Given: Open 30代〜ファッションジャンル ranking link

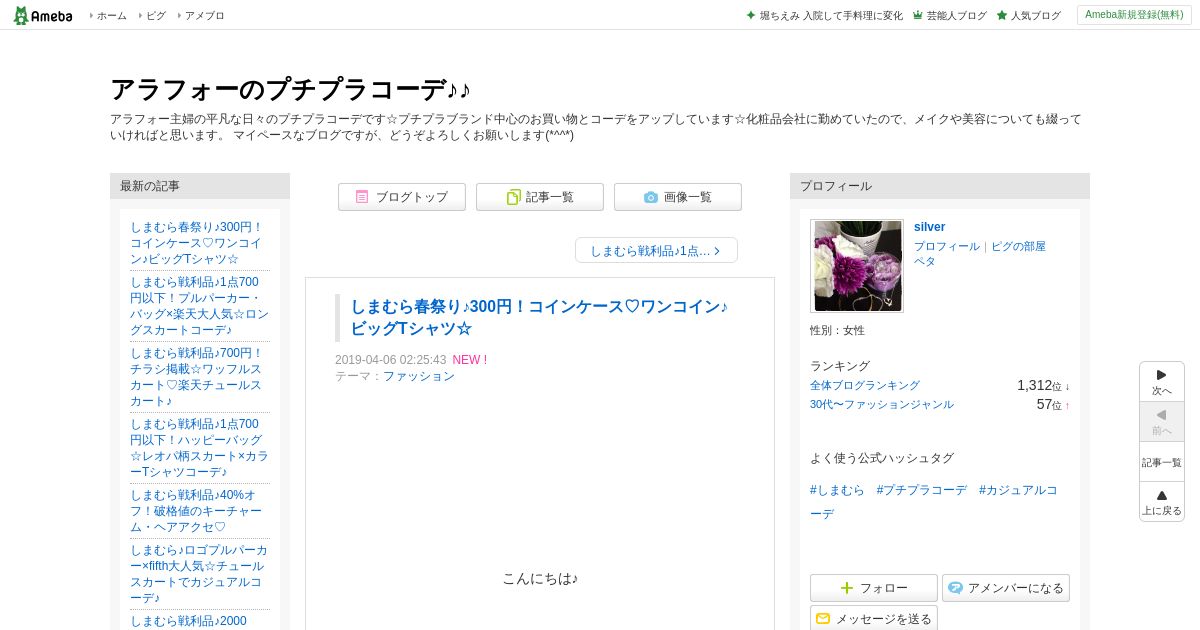Looking at the screenshot, I should tap(882, 404).
